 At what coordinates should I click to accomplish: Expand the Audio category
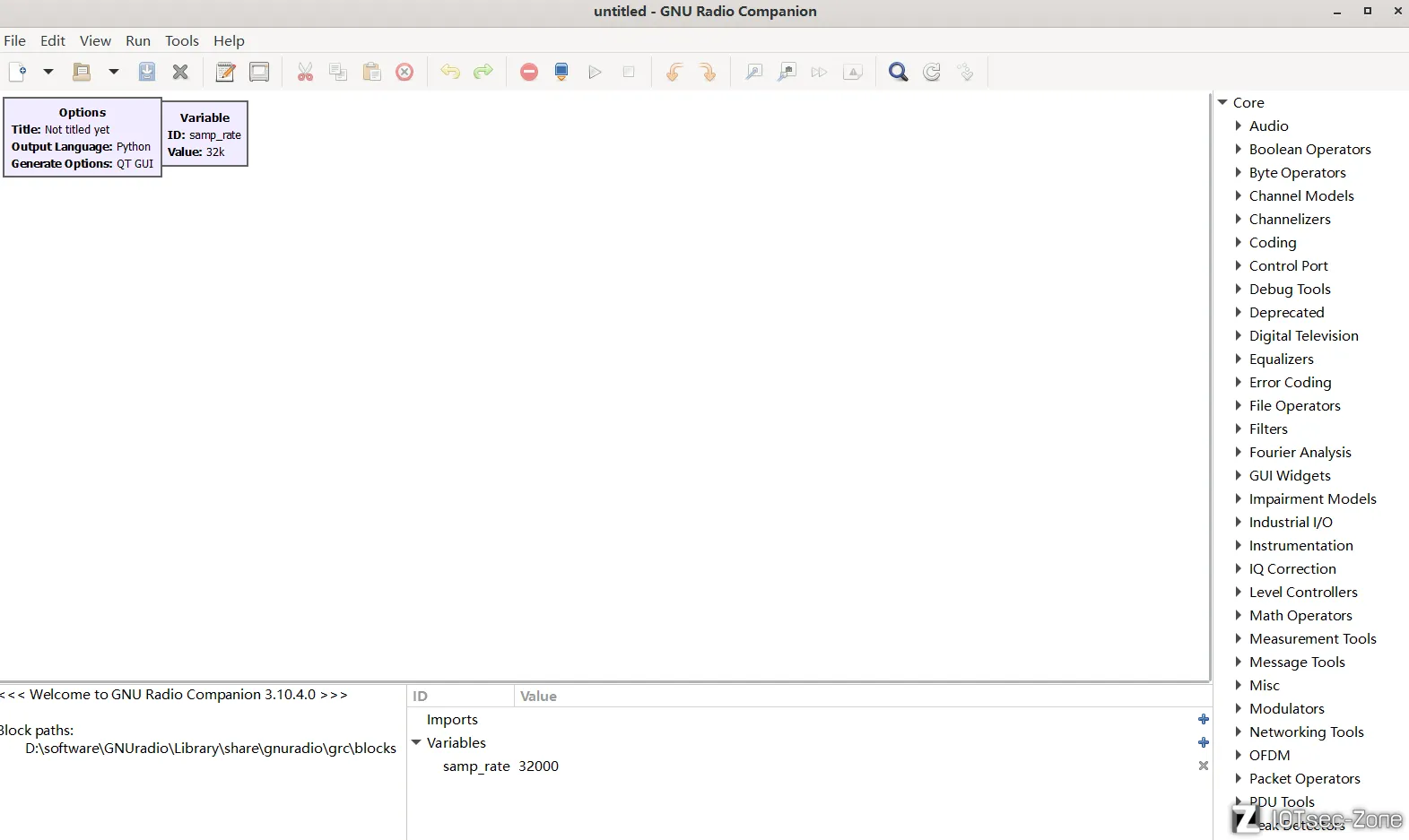1239,126
